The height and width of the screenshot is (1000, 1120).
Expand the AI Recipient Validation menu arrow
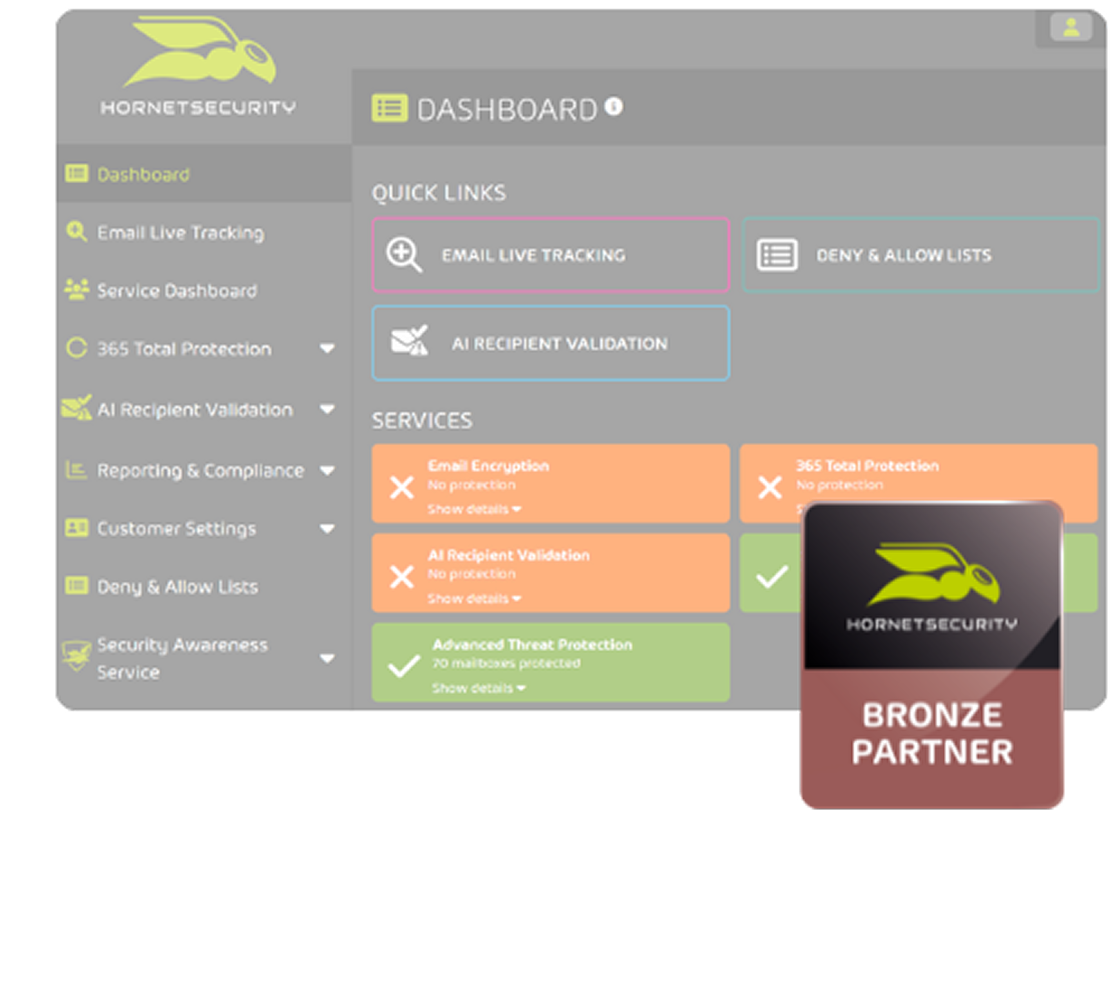(327, 409)
